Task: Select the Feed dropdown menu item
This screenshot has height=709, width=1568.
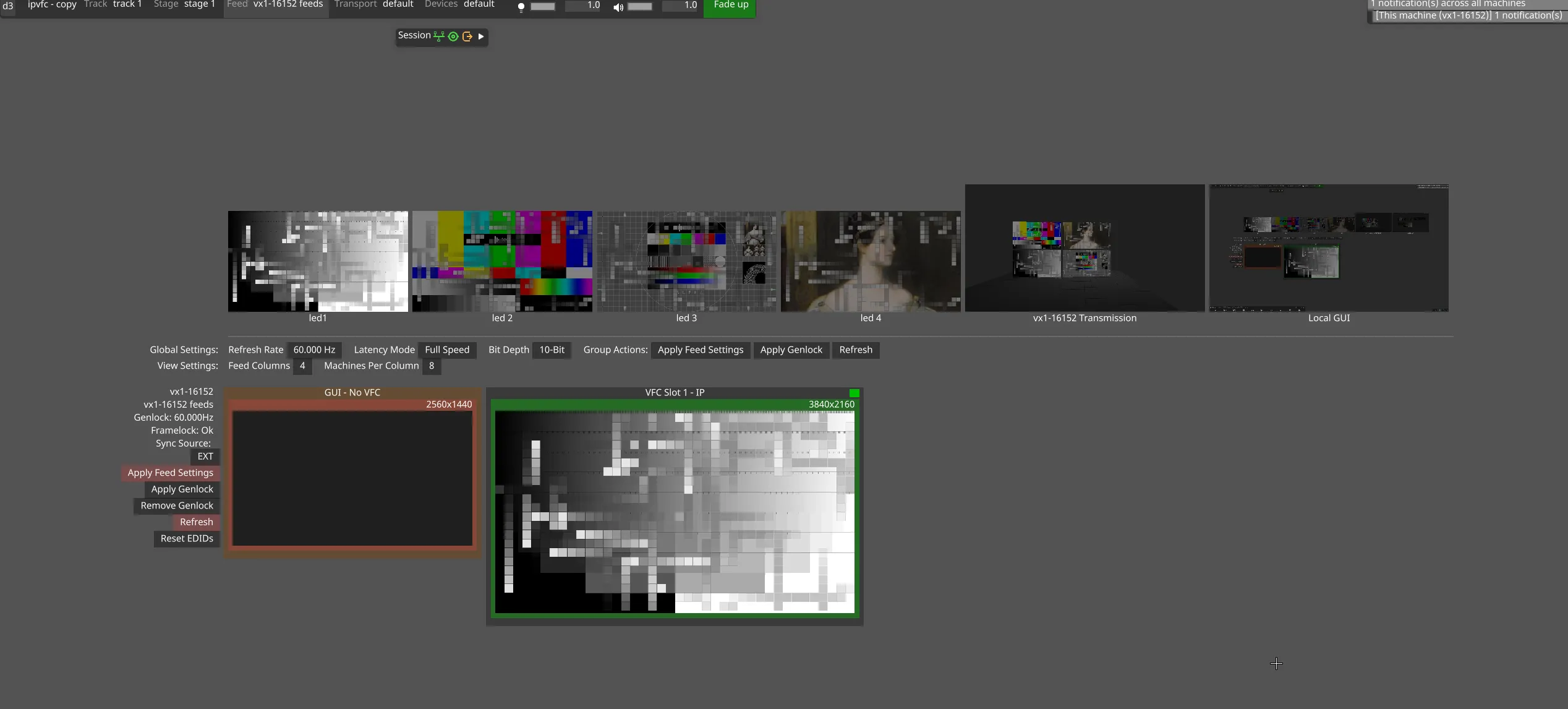Action: pyautogui.click(x=237, y=4)
